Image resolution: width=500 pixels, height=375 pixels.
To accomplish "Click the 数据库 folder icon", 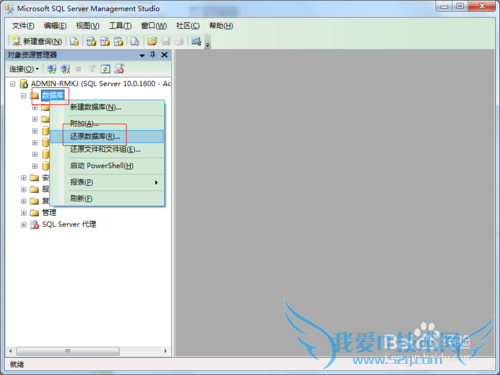I will pyautogui.click(x=35, y=96).
